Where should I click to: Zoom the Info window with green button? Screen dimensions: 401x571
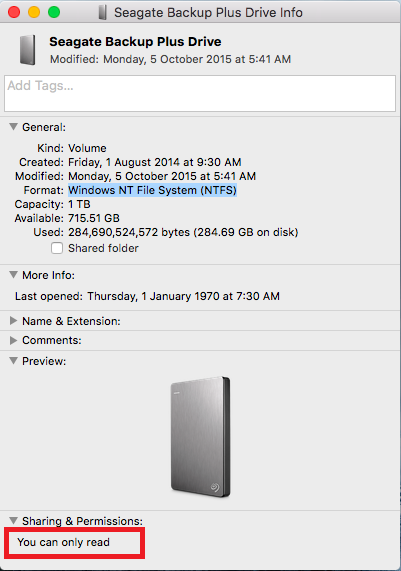click(54, 12)
